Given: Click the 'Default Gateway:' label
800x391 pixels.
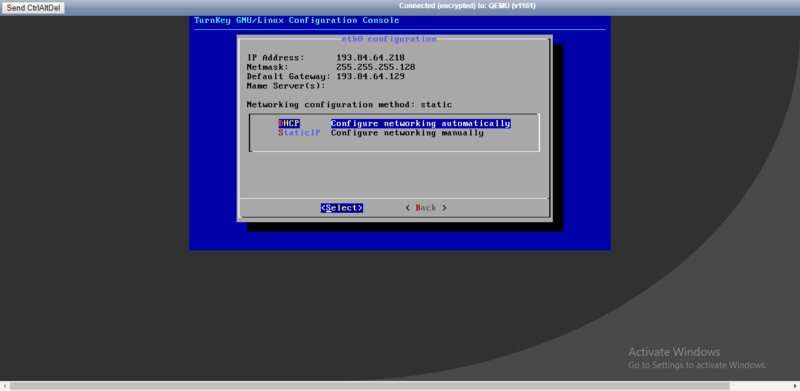Looking at the screenshot, I should pos(289,77).
